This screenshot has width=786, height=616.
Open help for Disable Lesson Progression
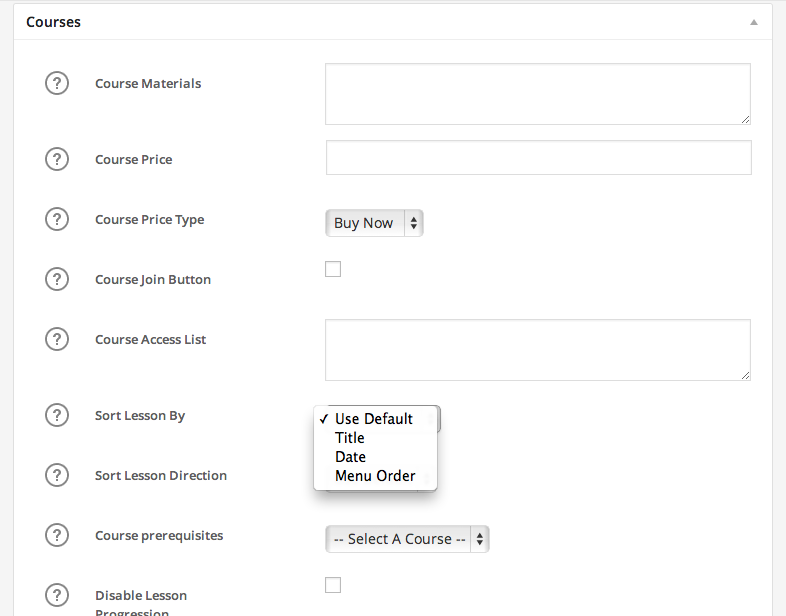pyautogui.click(x=57, y=595)
